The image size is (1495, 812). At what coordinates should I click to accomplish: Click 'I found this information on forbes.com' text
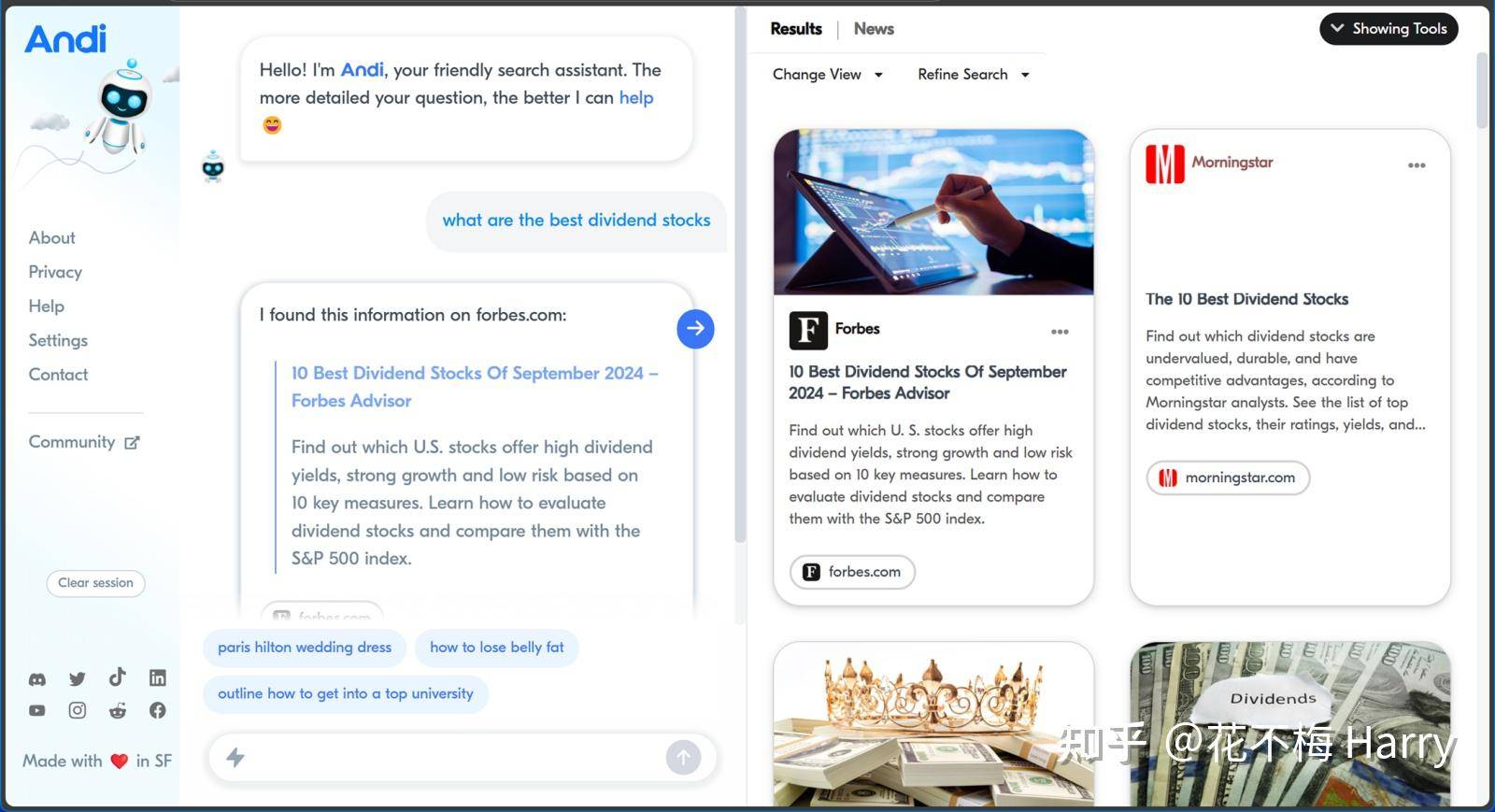tap(413, 315)
